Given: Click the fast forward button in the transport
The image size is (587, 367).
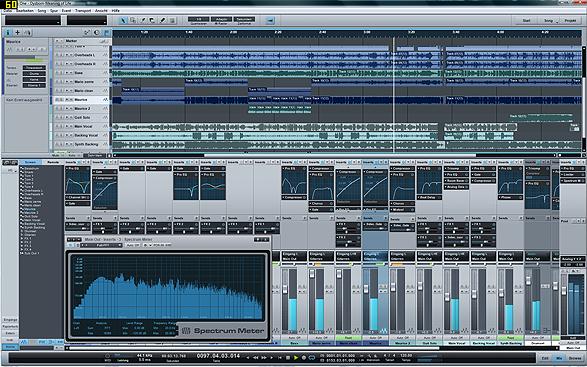Looking at the screenshot, I should pos(265,358).
